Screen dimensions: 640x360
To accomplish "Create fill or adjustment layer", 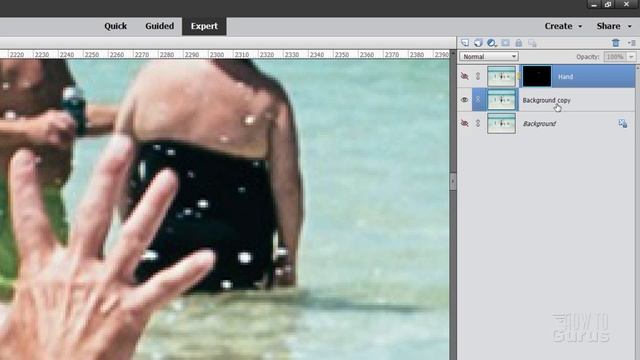I will [x=492, y=43].
